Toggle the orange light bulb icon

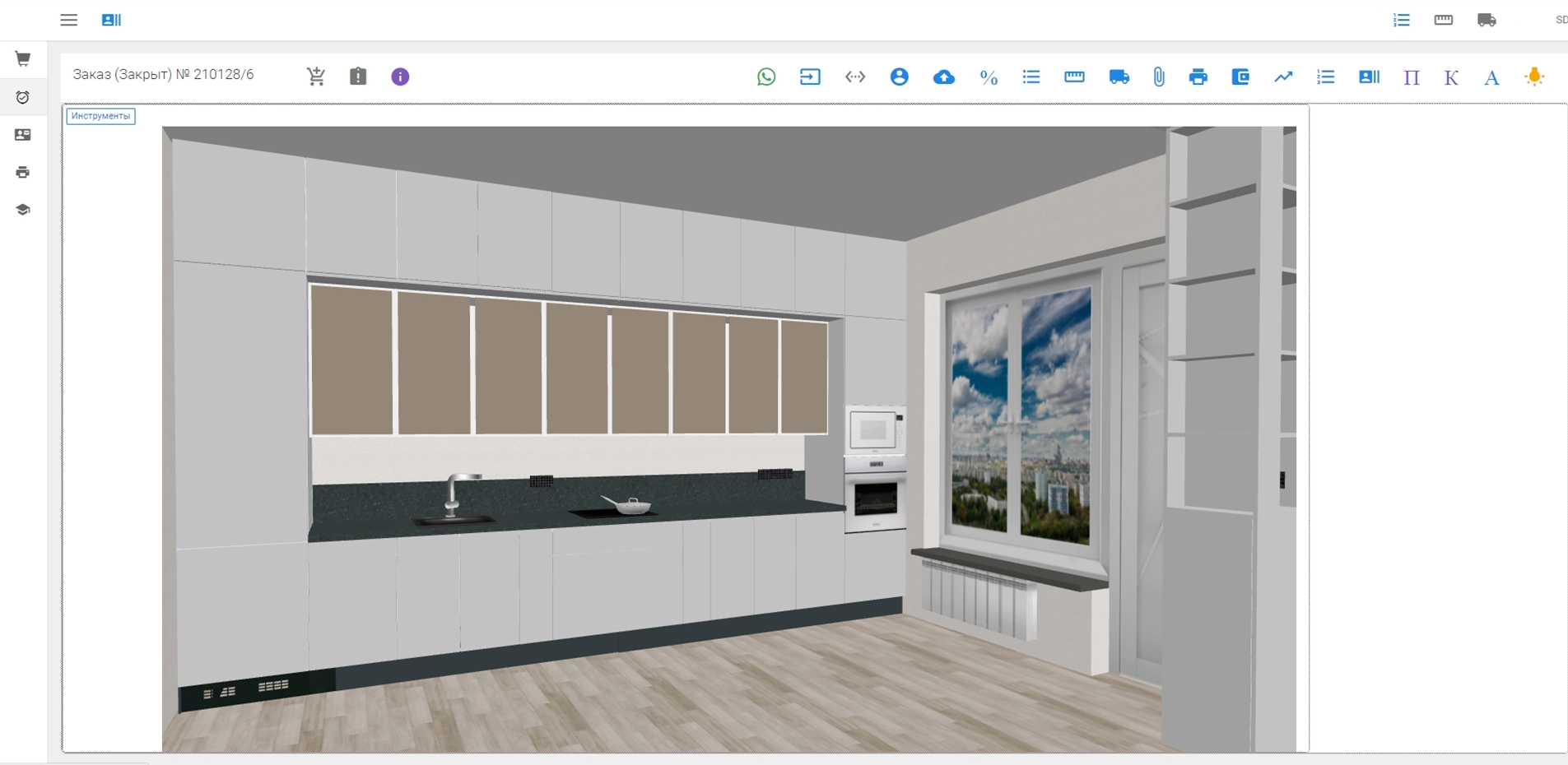click(x=1534, y=76)
